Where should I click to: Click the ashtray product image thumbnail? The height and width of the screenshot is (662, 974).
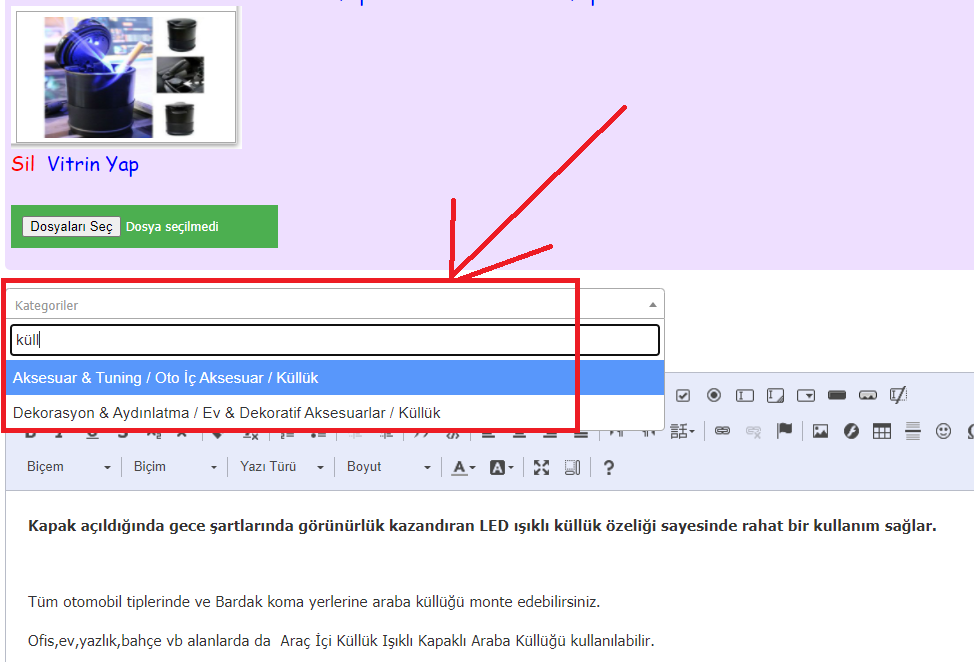pyautogui.click(x=126, y=77)
